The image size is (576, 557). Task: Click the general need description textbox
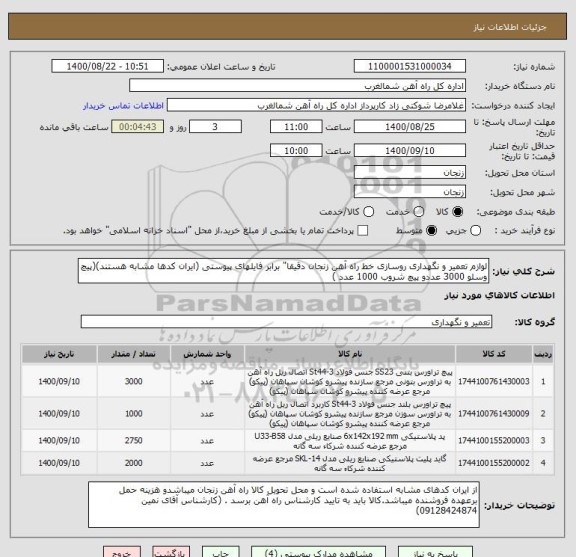(284, 271)
